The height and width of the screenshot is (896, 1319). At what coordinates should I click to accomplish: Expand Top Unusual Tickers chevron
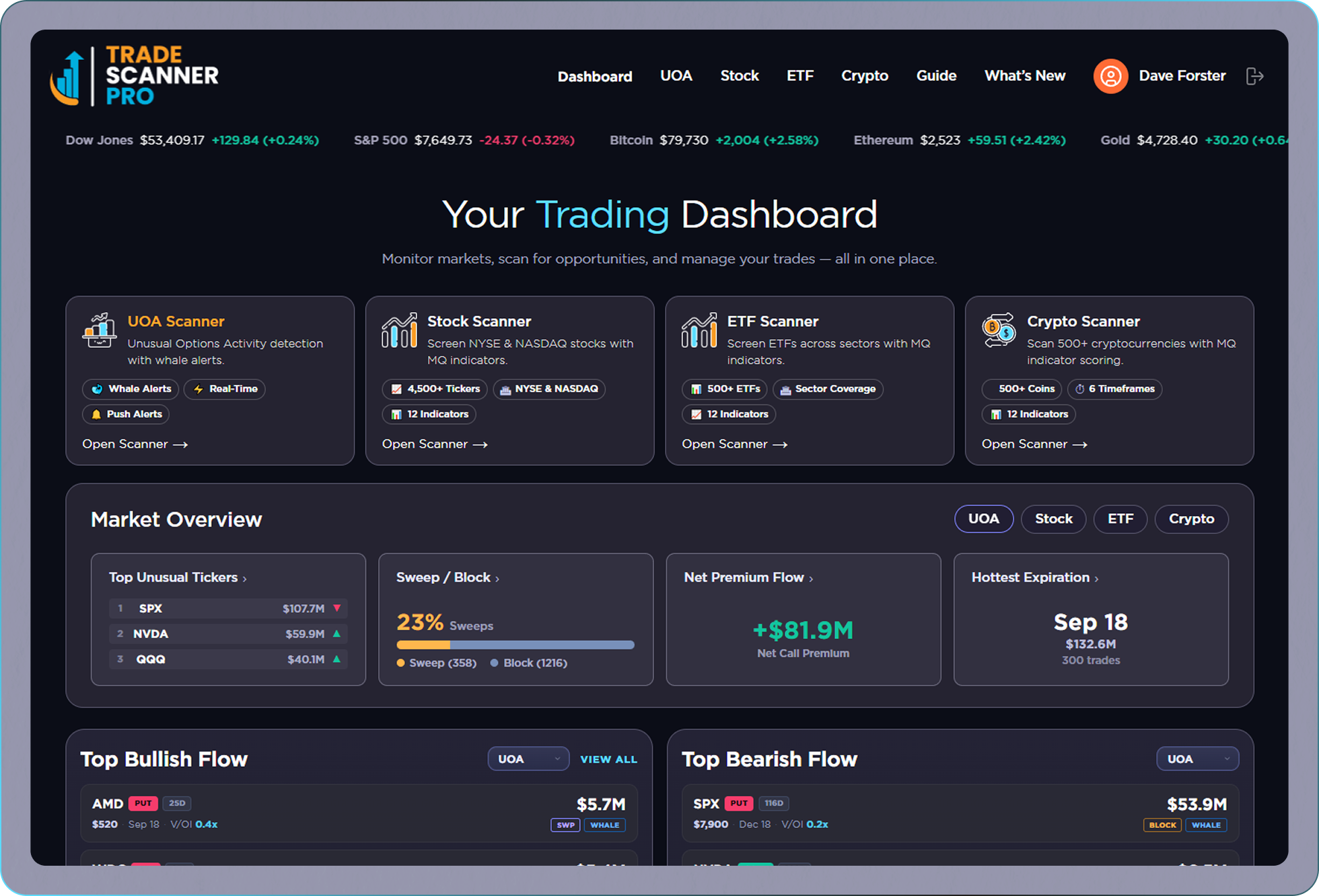click(x=245, y=578)
